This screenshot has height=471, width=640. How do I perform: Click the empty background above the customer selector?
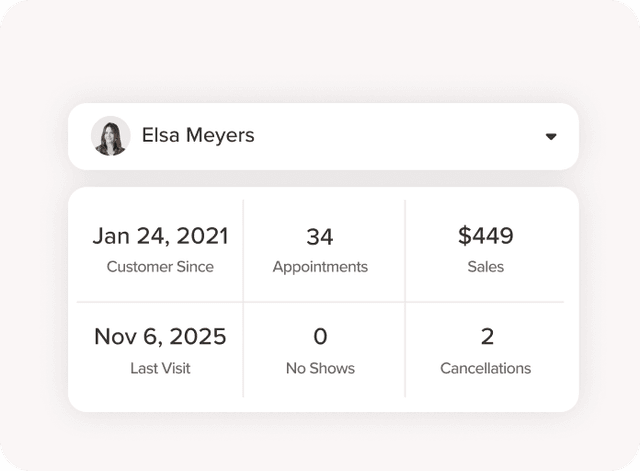tap(320, 50)
